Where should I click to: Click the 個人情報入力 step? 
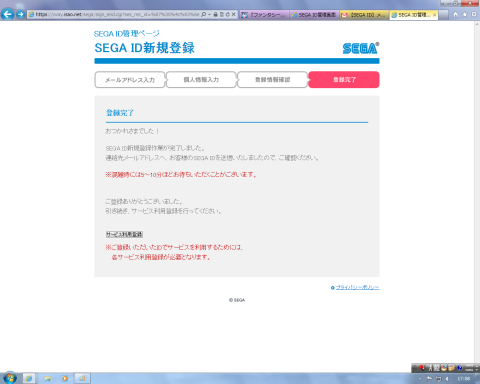click(201, 80)
